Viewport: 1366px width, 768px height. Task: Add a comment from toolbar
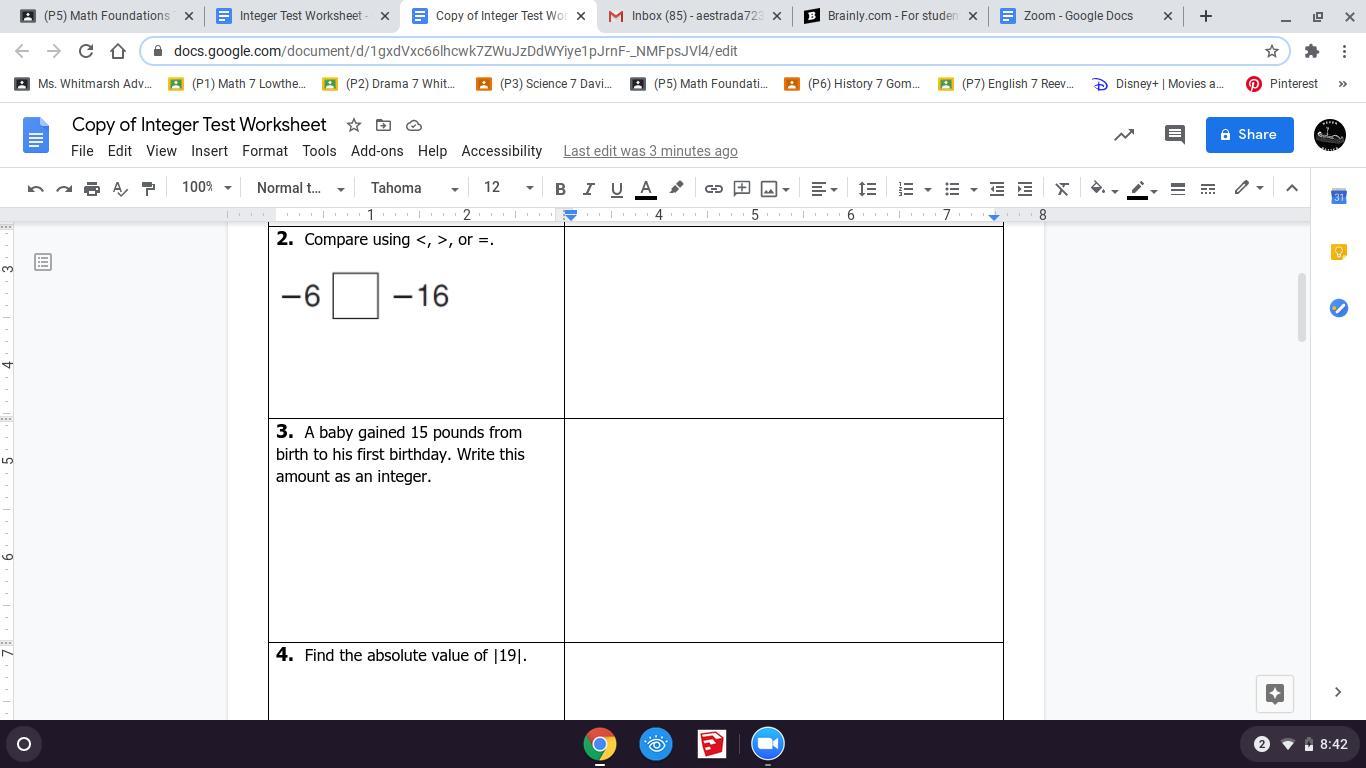click(x=742, y=188)
